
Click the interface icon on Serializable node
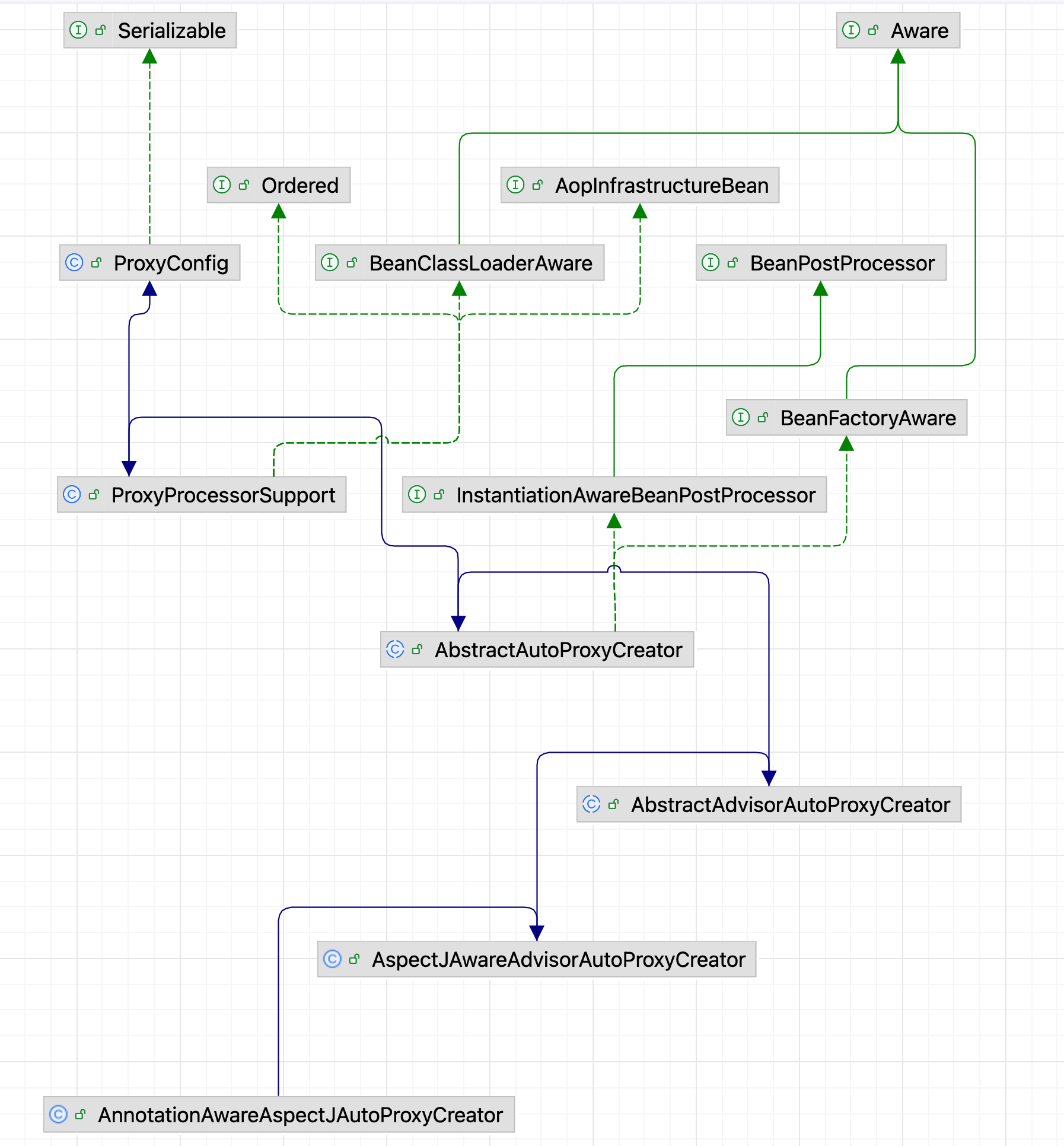(78, 30)
